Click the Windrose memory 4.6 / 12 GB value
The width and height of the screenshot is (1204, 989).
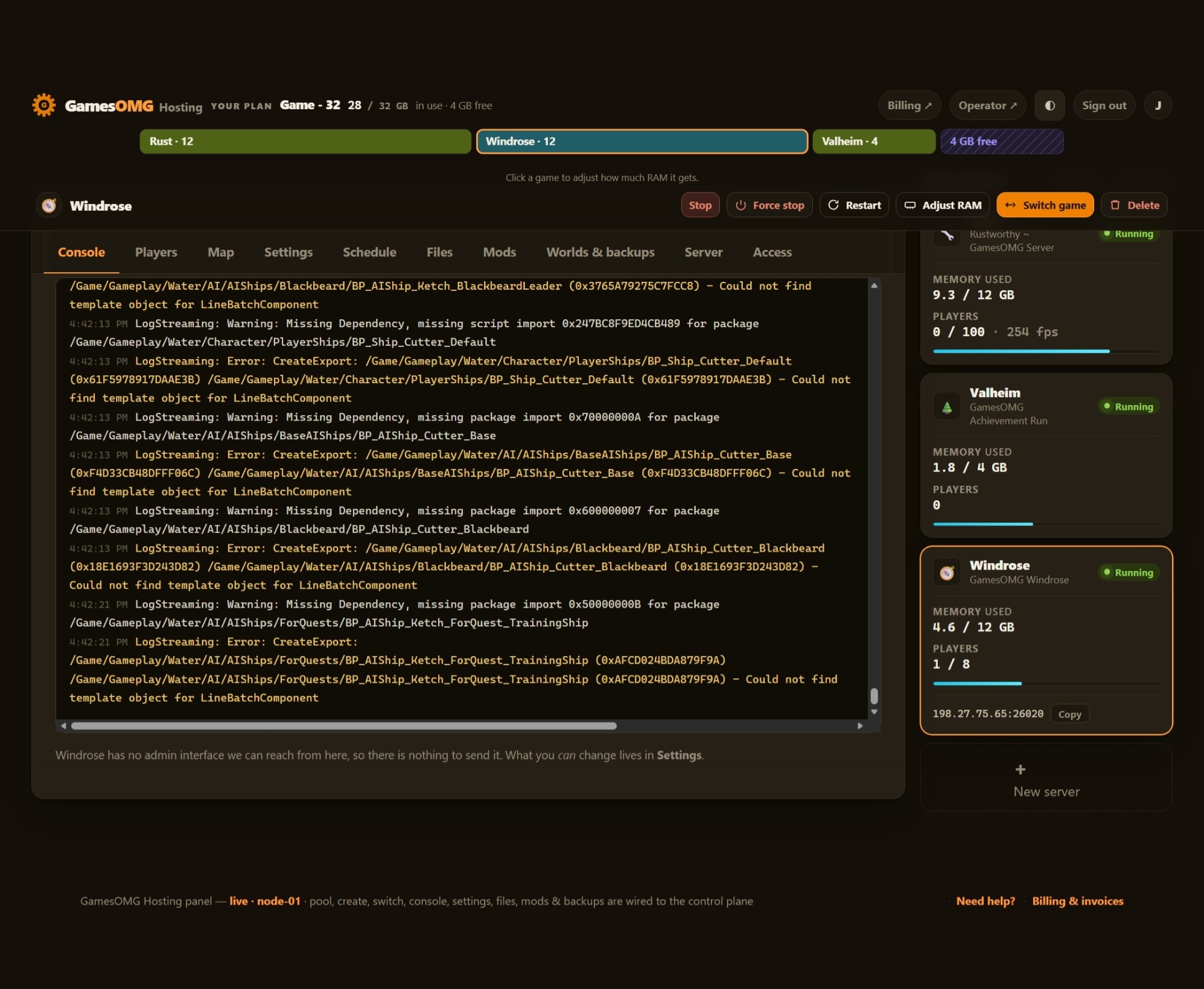[x=973, y=627]
